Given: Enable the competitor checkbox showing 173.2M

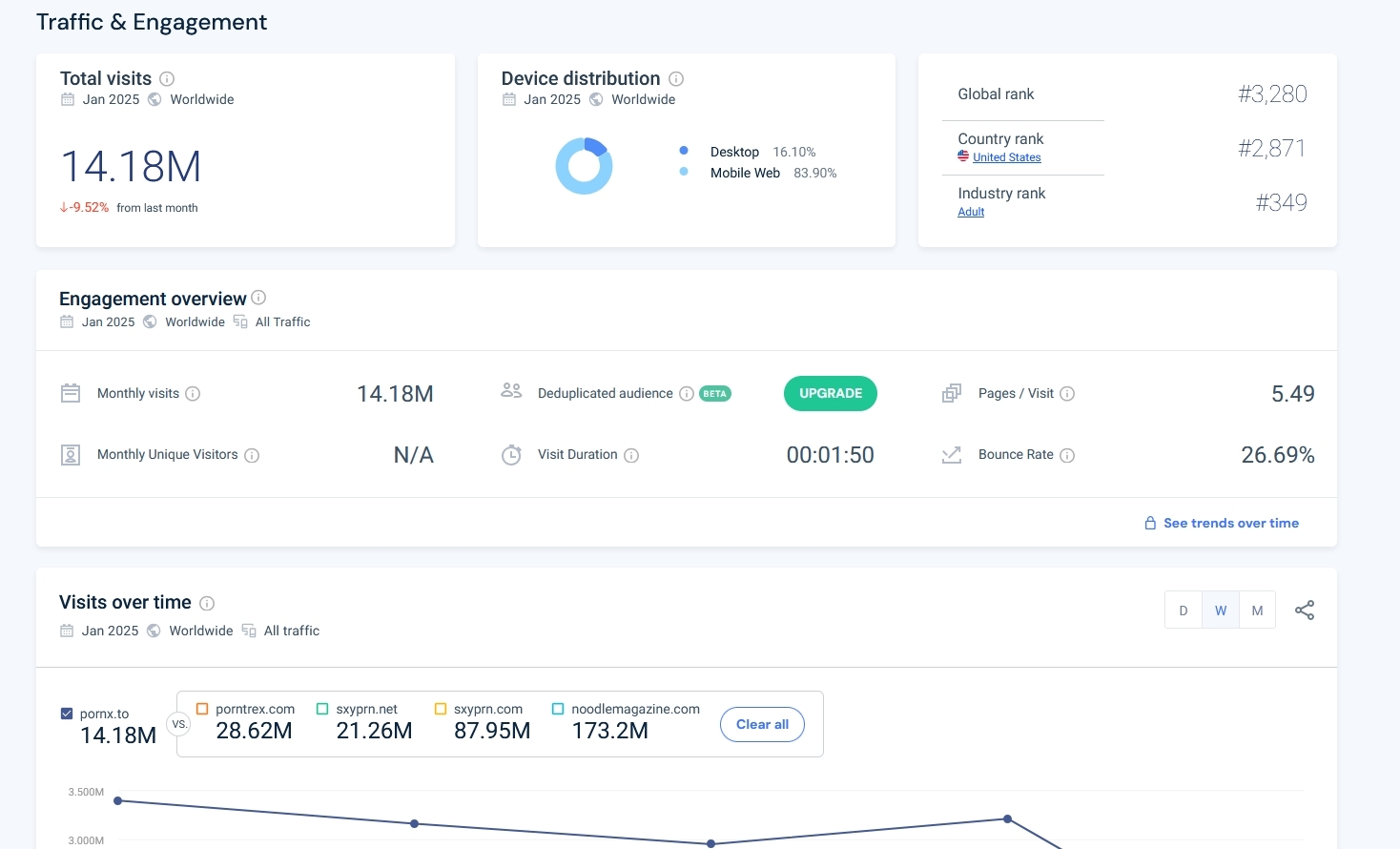Looking at the screenshot, I should (558, 709).
